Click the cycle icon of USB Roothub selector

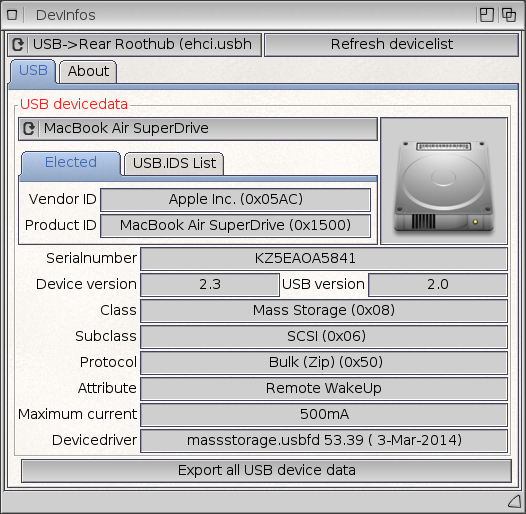pyautogui.click(x=18, y=45)
